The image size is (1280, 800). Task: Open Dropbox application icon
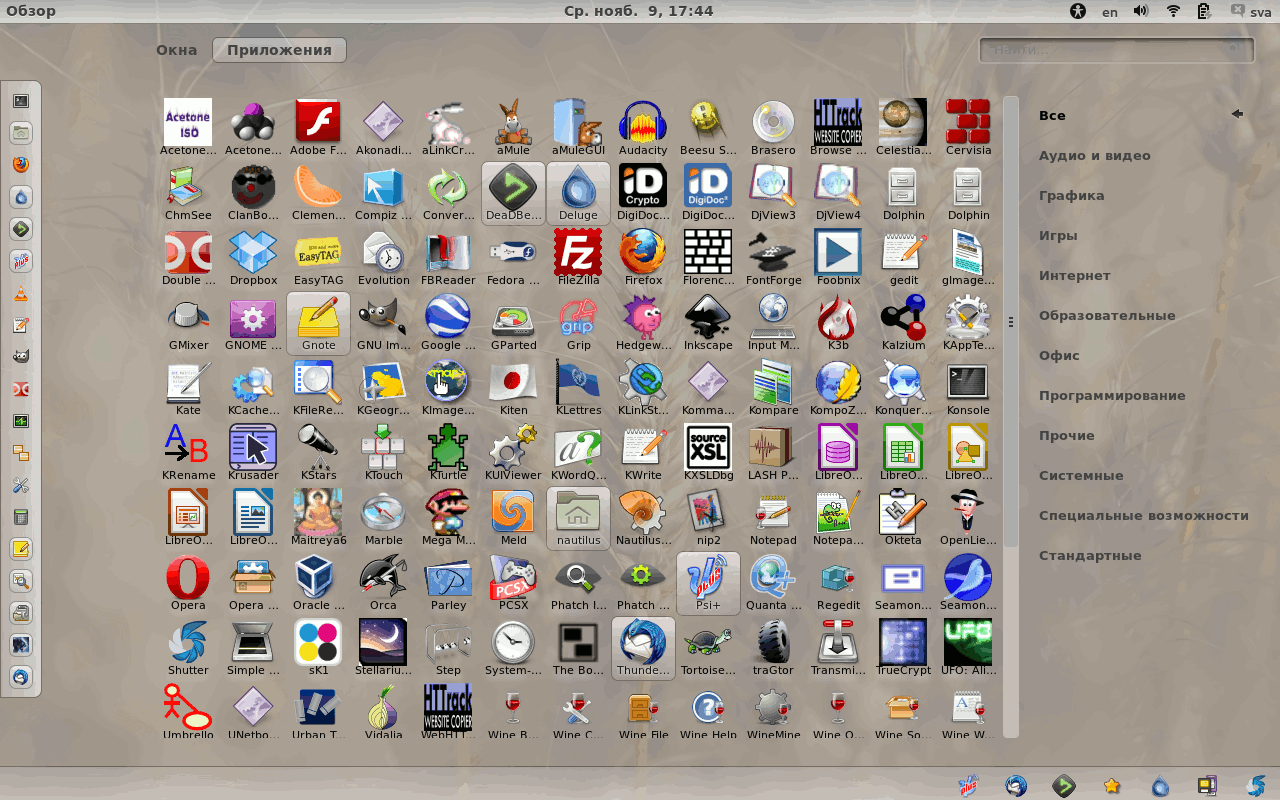[x=253, y=258]
